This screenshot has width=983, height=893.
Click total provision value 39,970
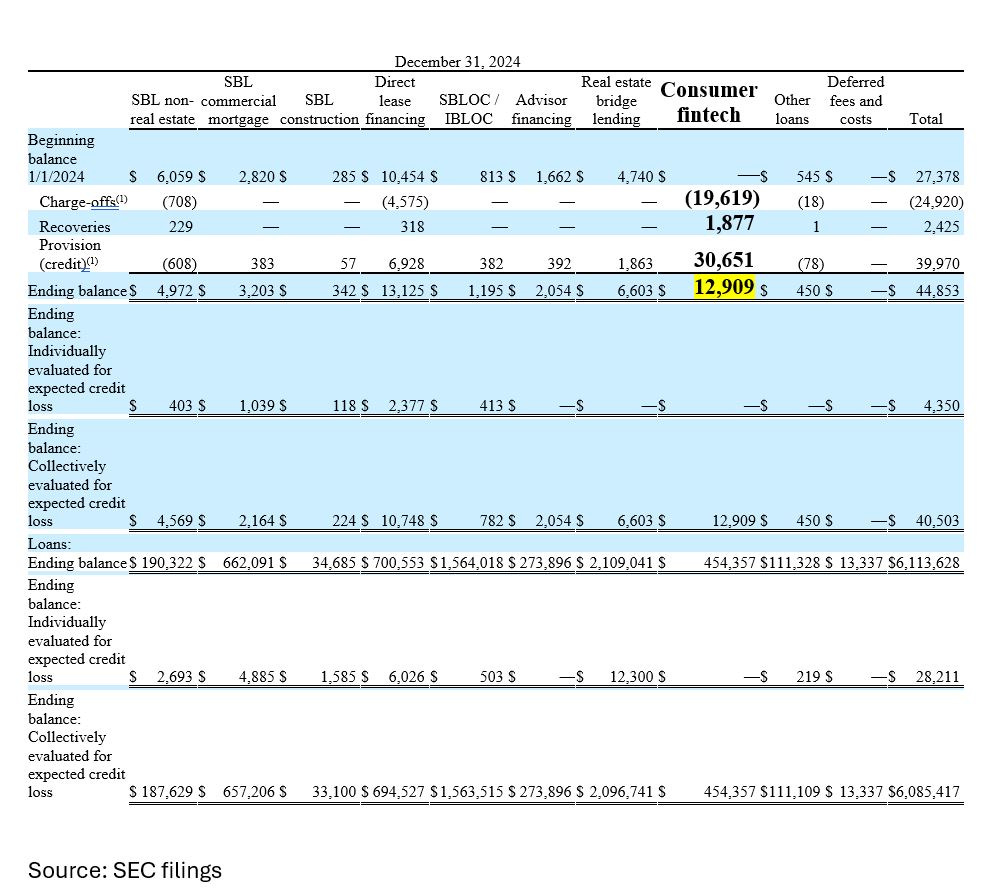pos(937,264)
